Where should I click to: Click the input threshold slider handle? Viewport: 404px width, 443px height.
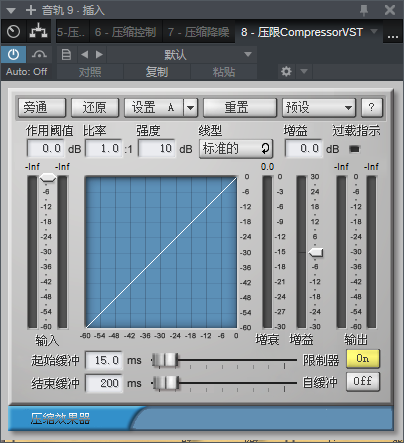[x=48, y=178]
